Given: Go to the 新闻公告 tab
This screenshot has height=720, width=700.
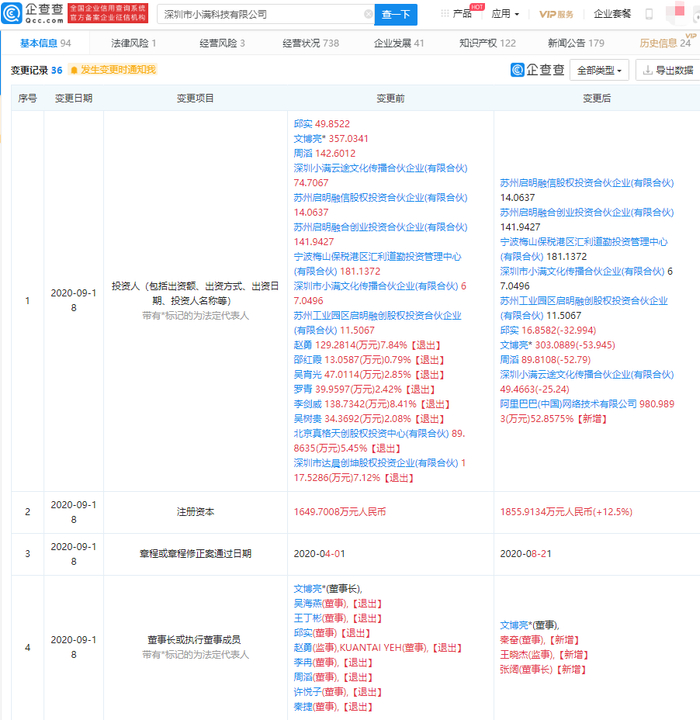Looking at the screenshot, I should click(x=576, y=43).
